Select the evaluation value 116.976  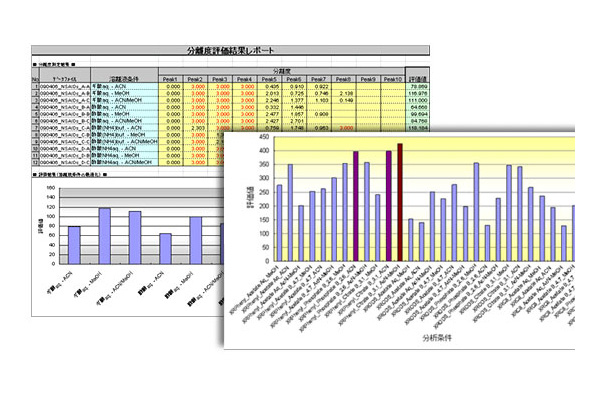pos(419,93)
